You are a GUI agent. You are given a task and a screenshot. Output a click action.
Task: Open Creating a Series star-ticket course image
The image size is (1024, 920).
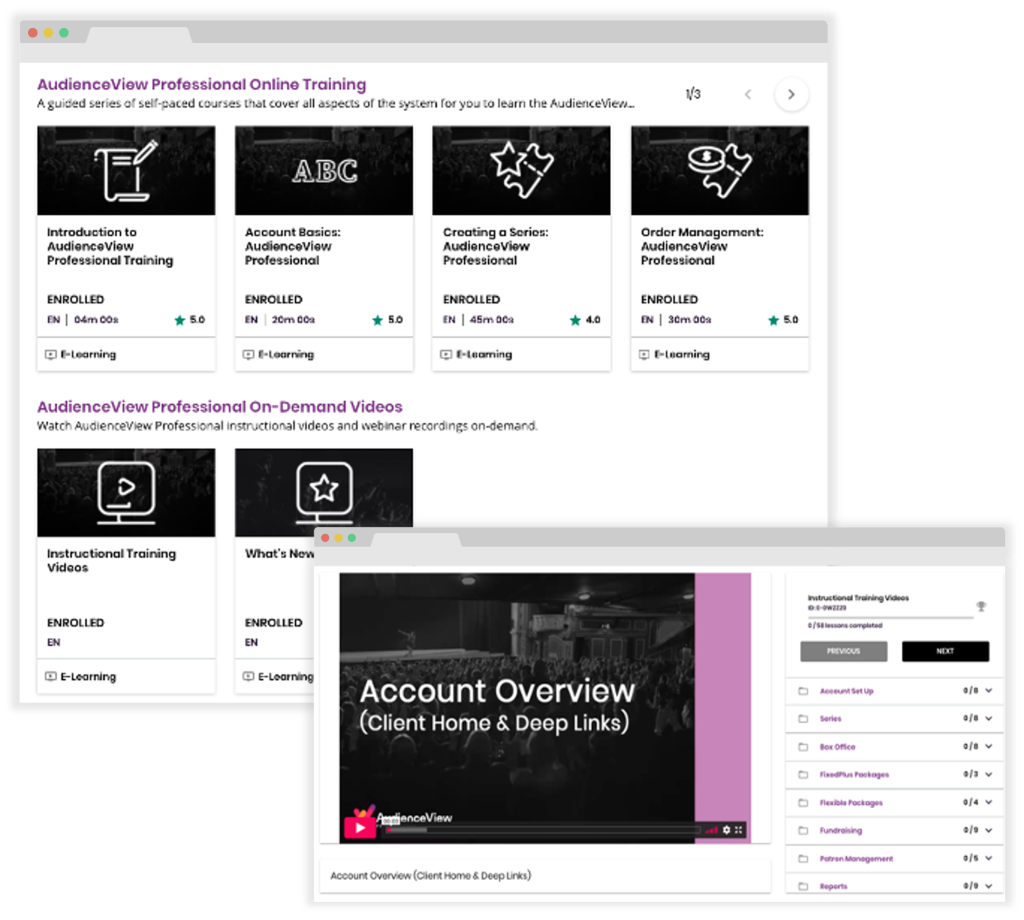click(521, 170)
